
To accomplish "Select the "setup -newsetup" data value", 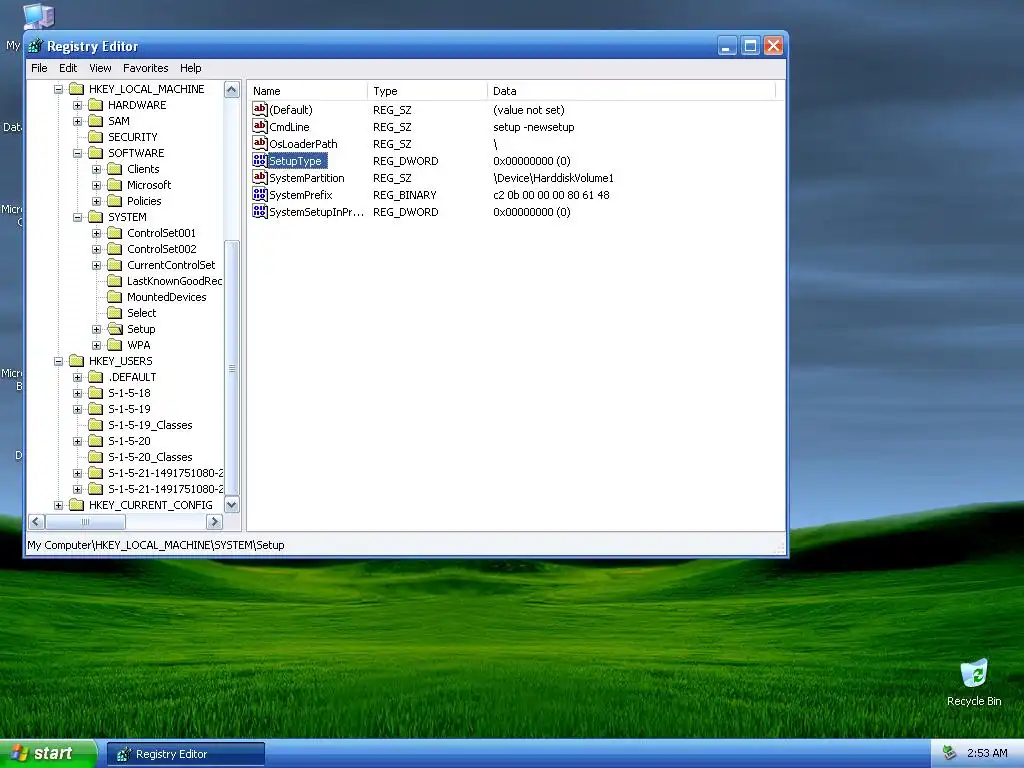I will tap(534, 127).
